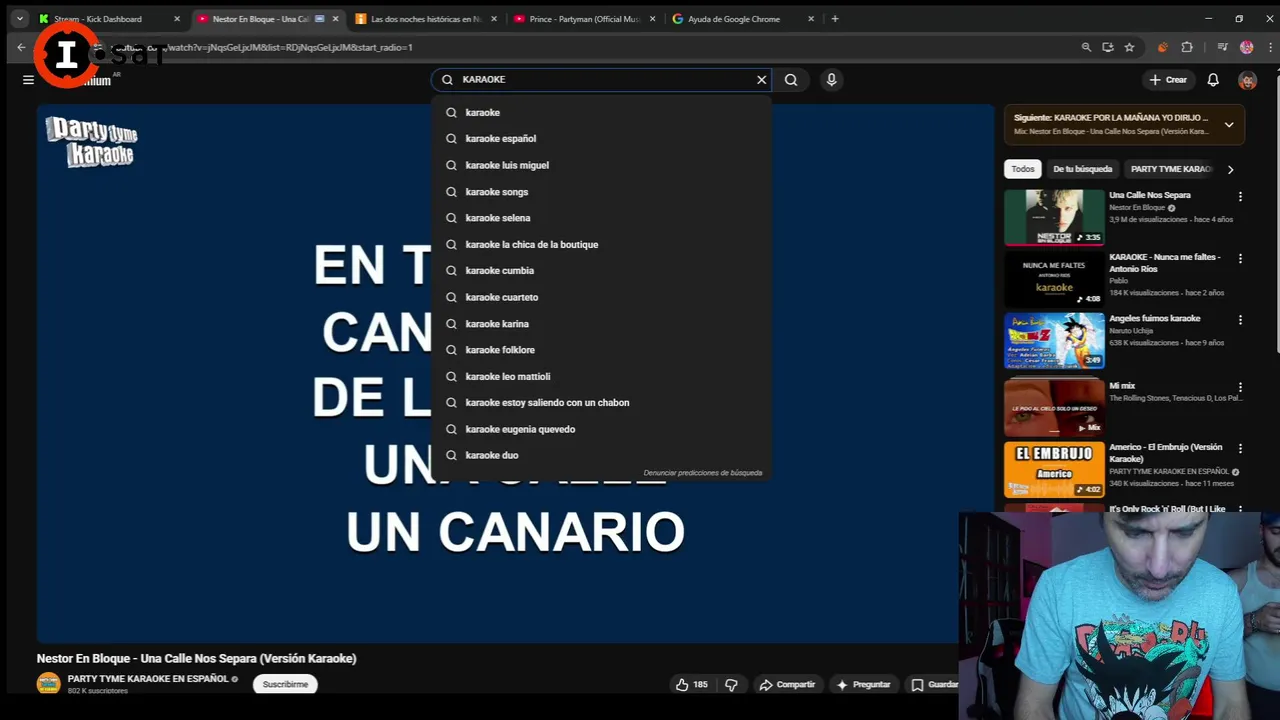The height and width of the screenshot is (720, 1280).
Task: Open YouTube notifications bell
Action: pos(1213,80)
